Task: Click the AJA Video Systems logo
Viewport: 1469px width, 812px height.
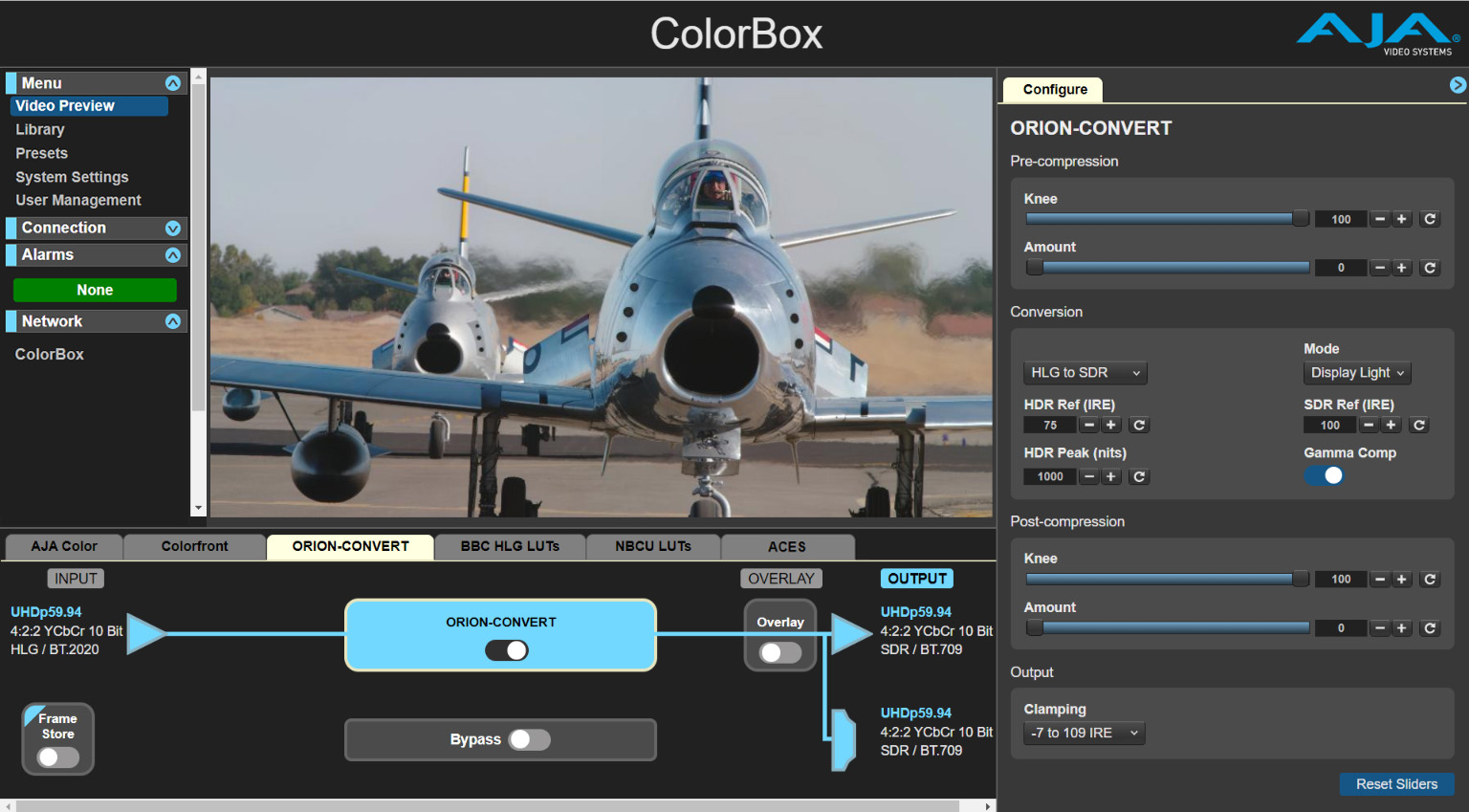Action: (1377, 33)
